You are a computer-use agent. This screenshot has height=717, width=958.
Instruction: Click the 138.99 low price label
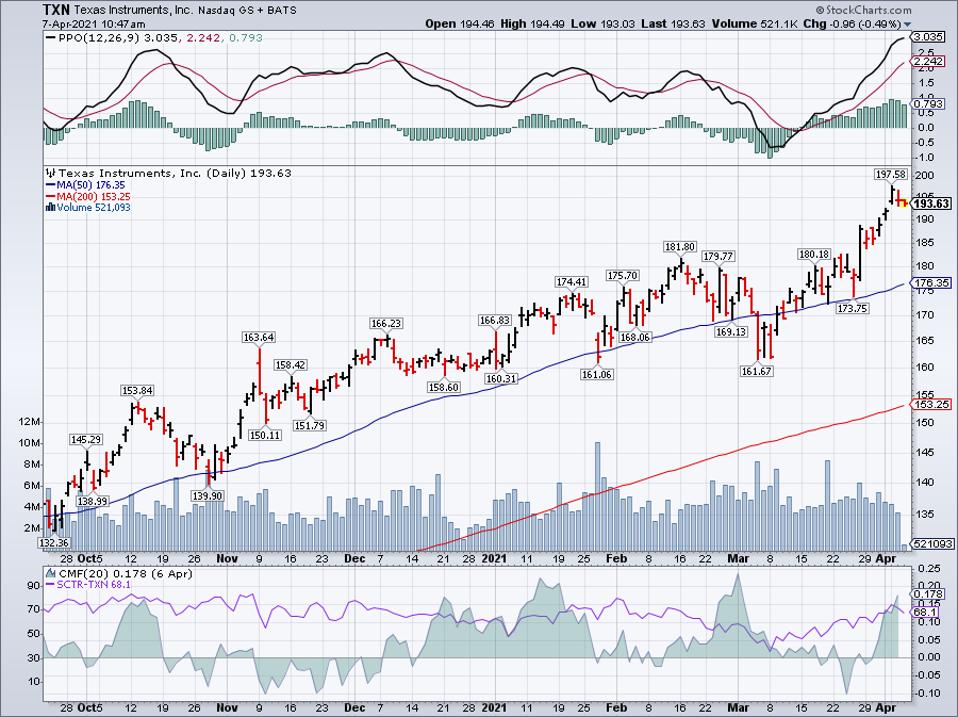(92, 501)
